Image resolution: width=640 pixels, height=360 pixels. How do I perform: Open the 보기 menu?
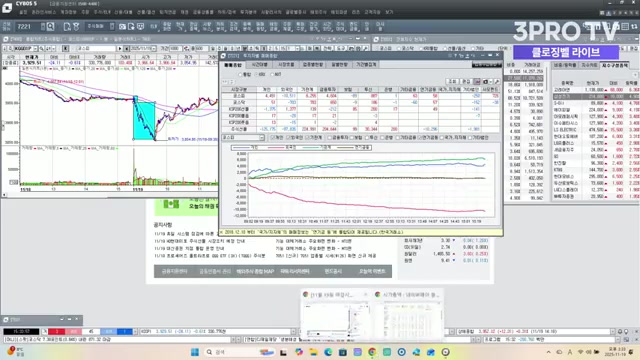(x=389, y=12)
